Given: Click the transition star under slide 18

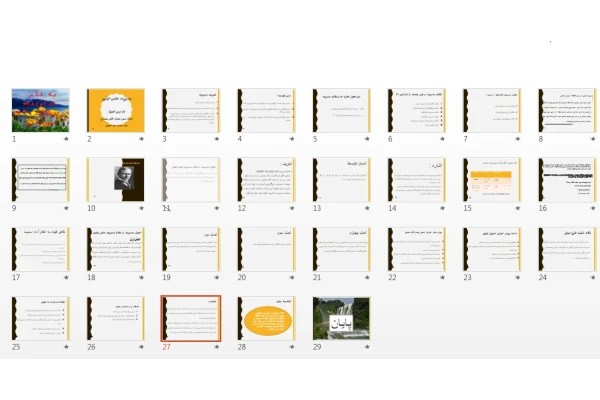Looking at the screenshot, I should pyautogui.click(x=142, y=278).
